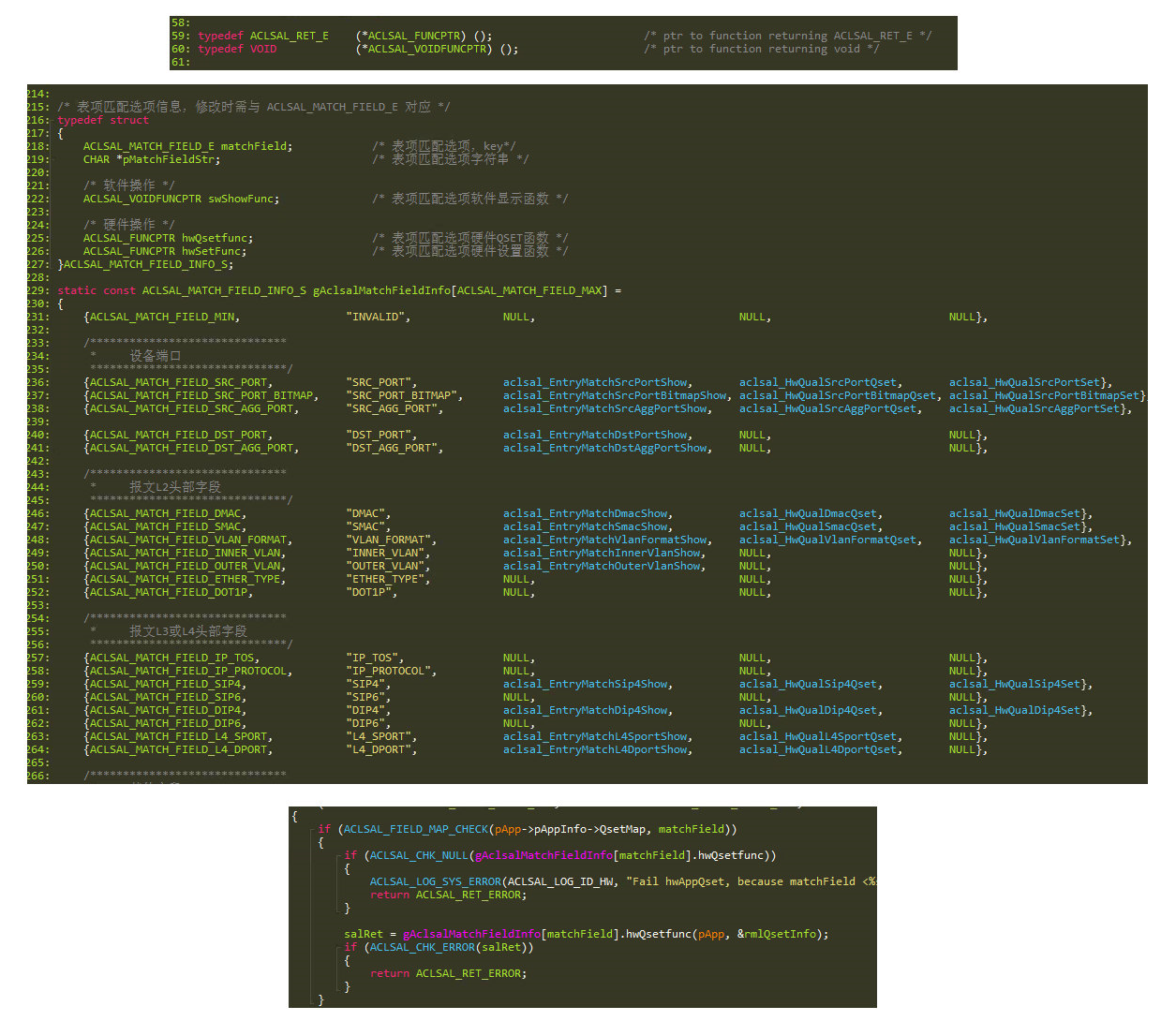
Task: Click line number 58
Action: click(x=180, y=22)
